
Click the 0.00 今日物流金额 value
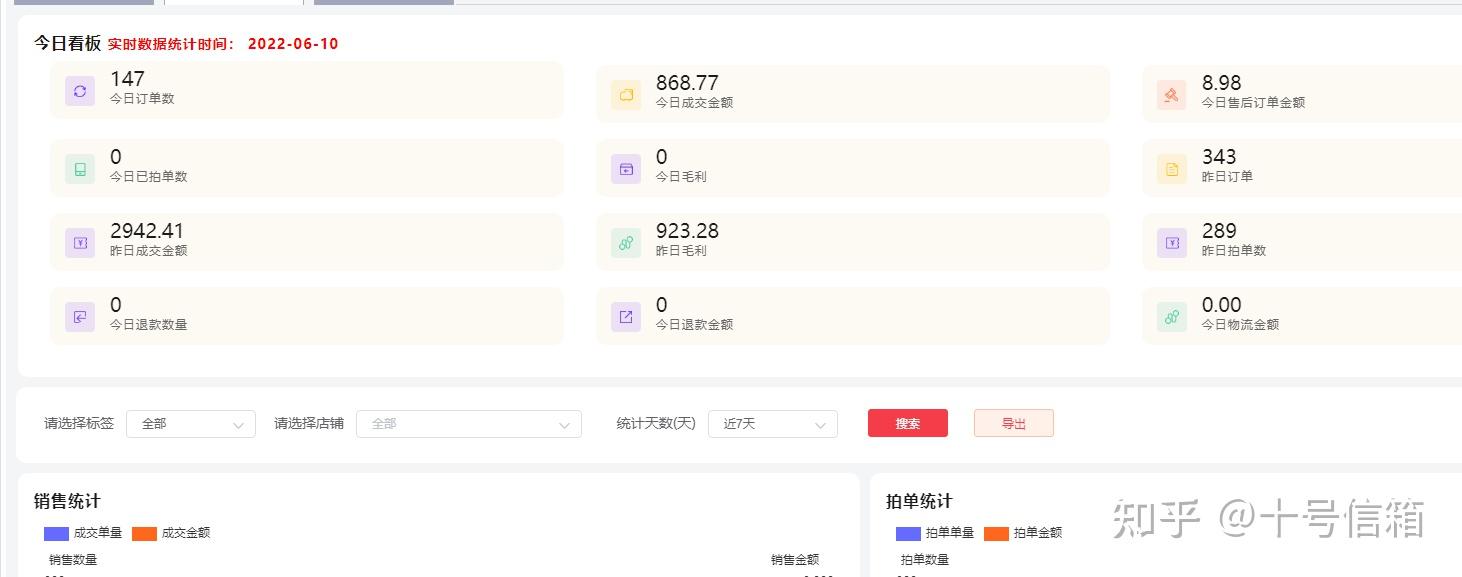pos(1222,305)
